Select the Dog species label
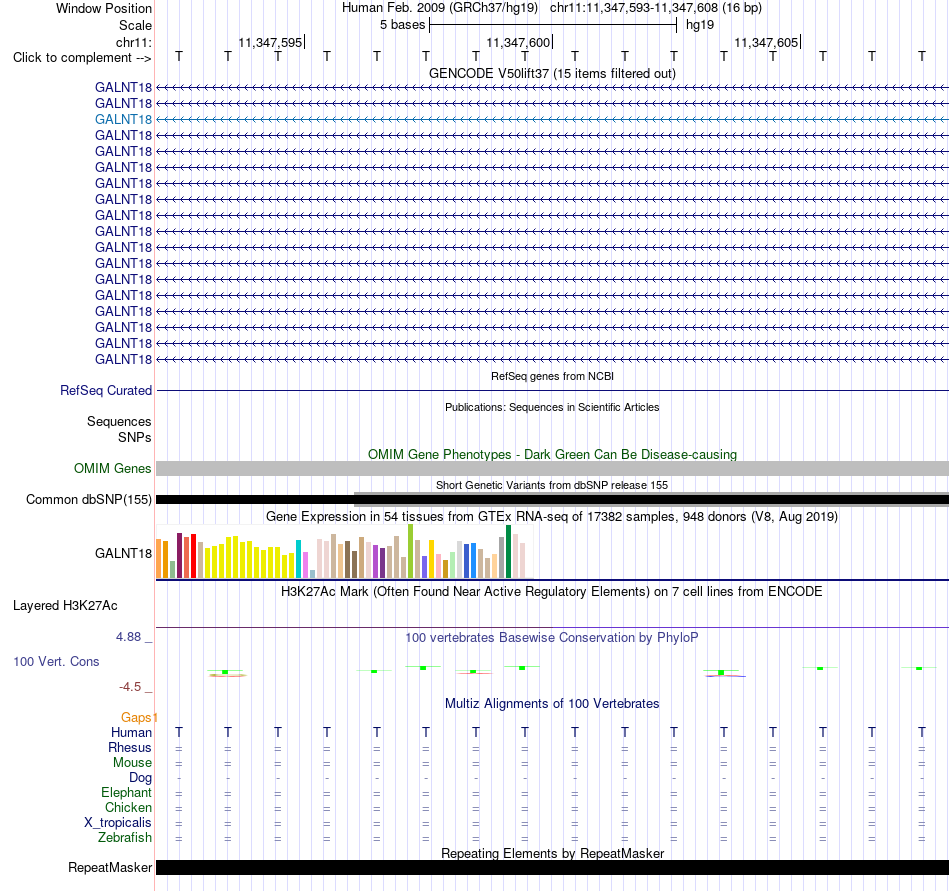950x891 pixels. click(x=140, y=778)
